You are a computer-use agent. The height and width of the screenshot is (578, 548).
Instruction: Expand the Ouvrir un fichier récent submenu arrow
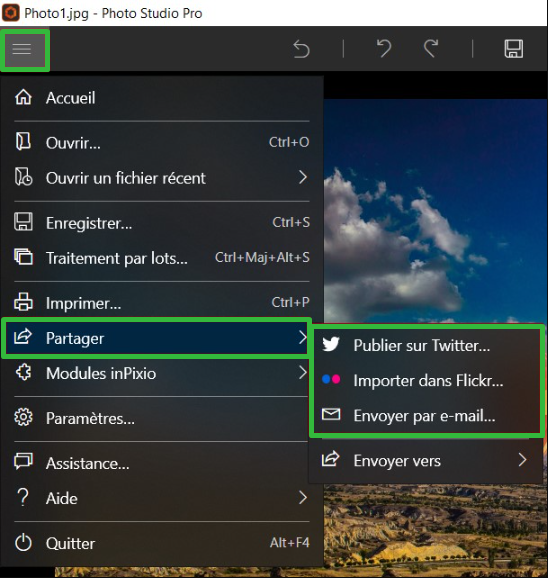[x=303, y=178]
